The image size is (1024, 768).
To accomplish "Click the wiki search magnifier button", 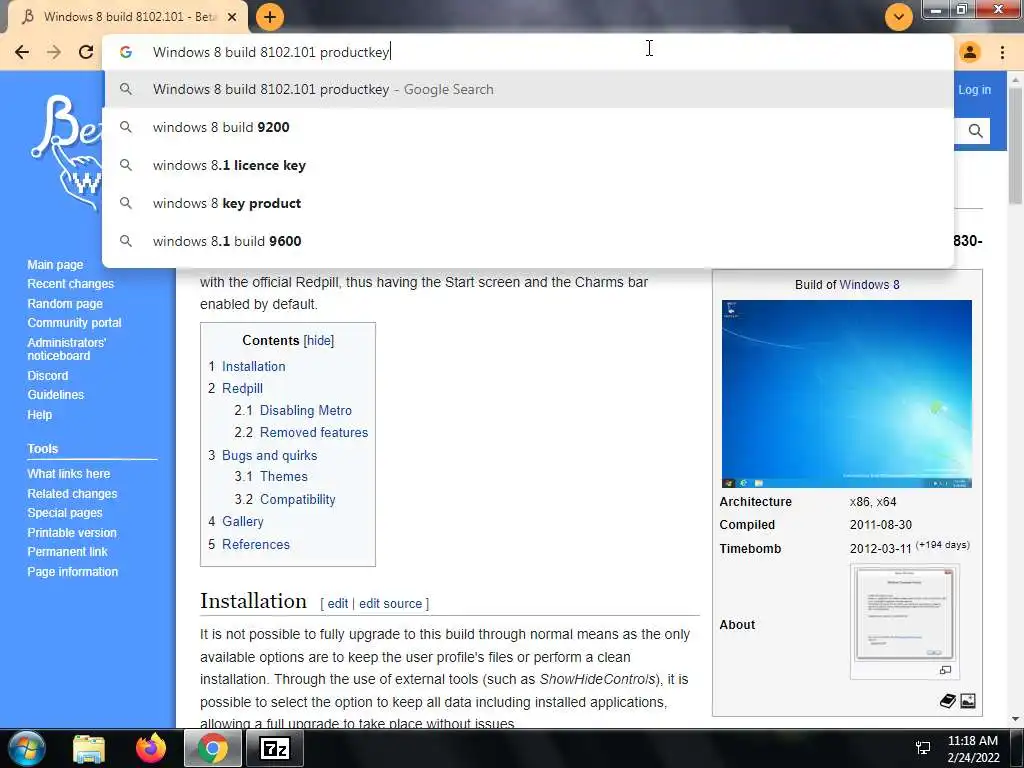I will pos(976,131).
